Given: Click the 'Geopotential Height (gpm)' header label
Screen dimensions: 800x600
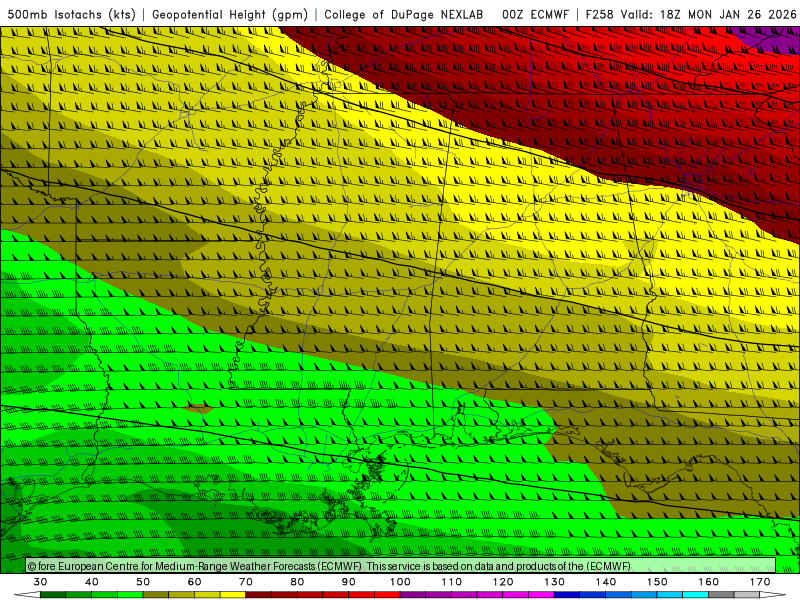Looking at the screenshot, I should pos(230,14).
